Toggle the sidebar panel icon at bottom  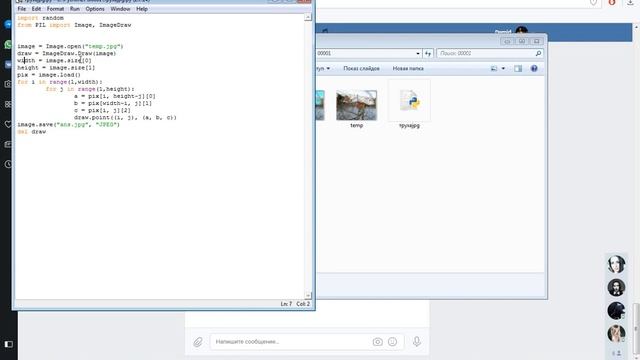coord(9,344)
